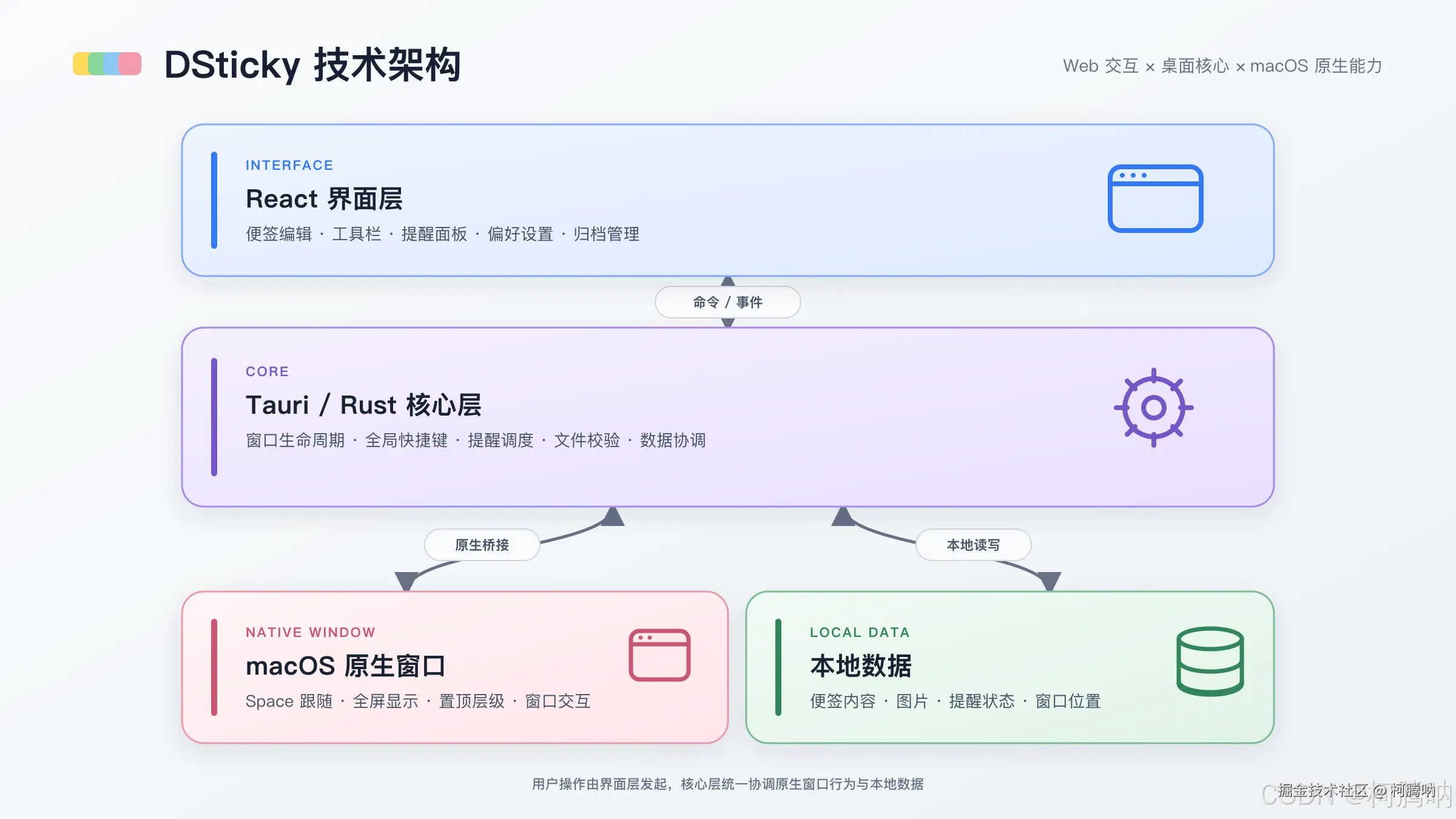Select the React 界面层 heading
The width and height of the screenshot is (1456, 819).
[324, 199]
